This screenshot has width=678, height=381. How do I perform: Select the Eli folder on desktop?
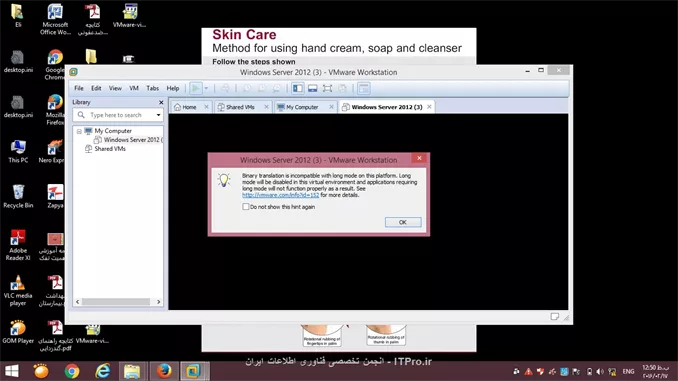pos(18,16)
